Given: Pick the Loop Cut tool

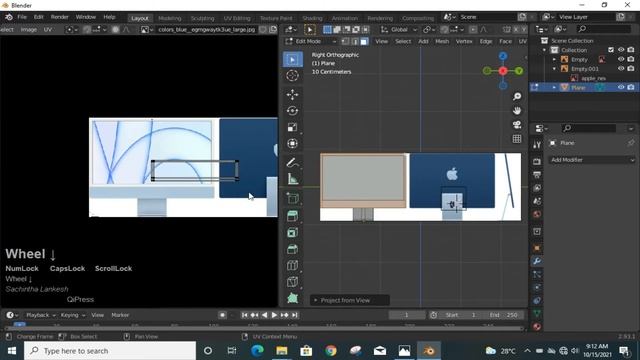Looking at the screenshot, I should pos(292,265).
